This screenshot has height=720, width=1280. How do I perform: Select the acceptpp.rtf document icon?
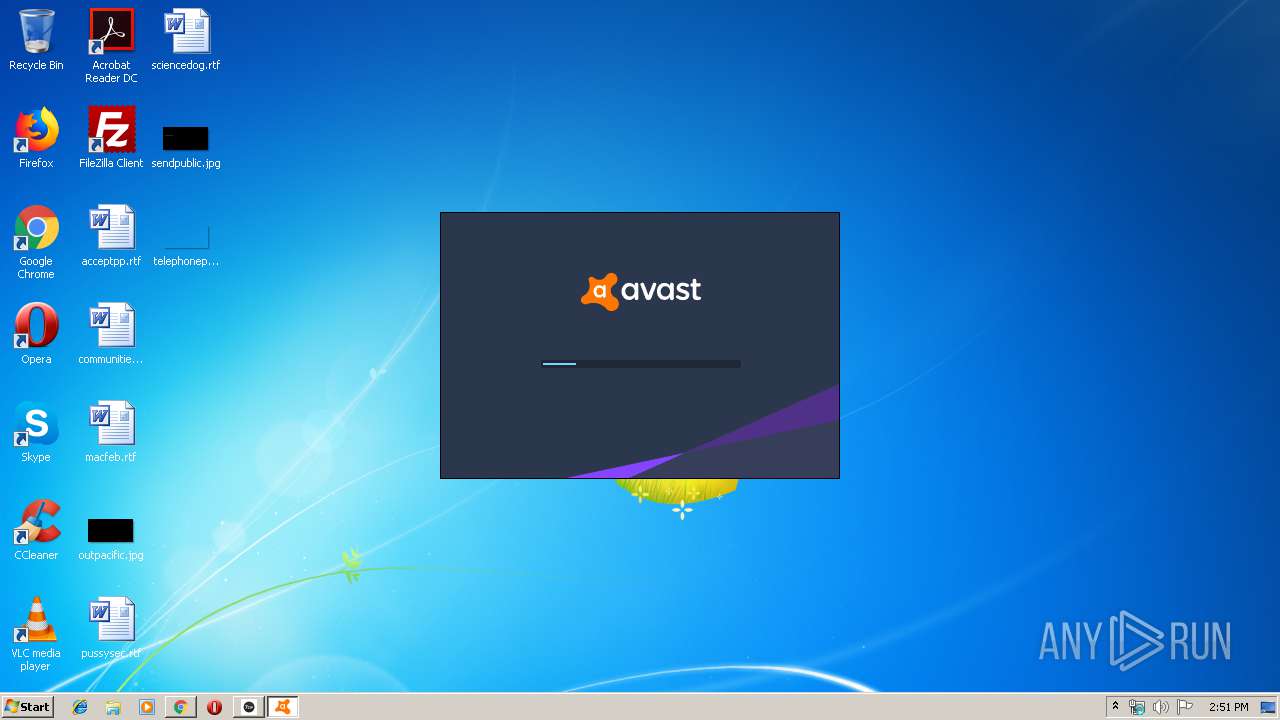[x=111, y=236]
